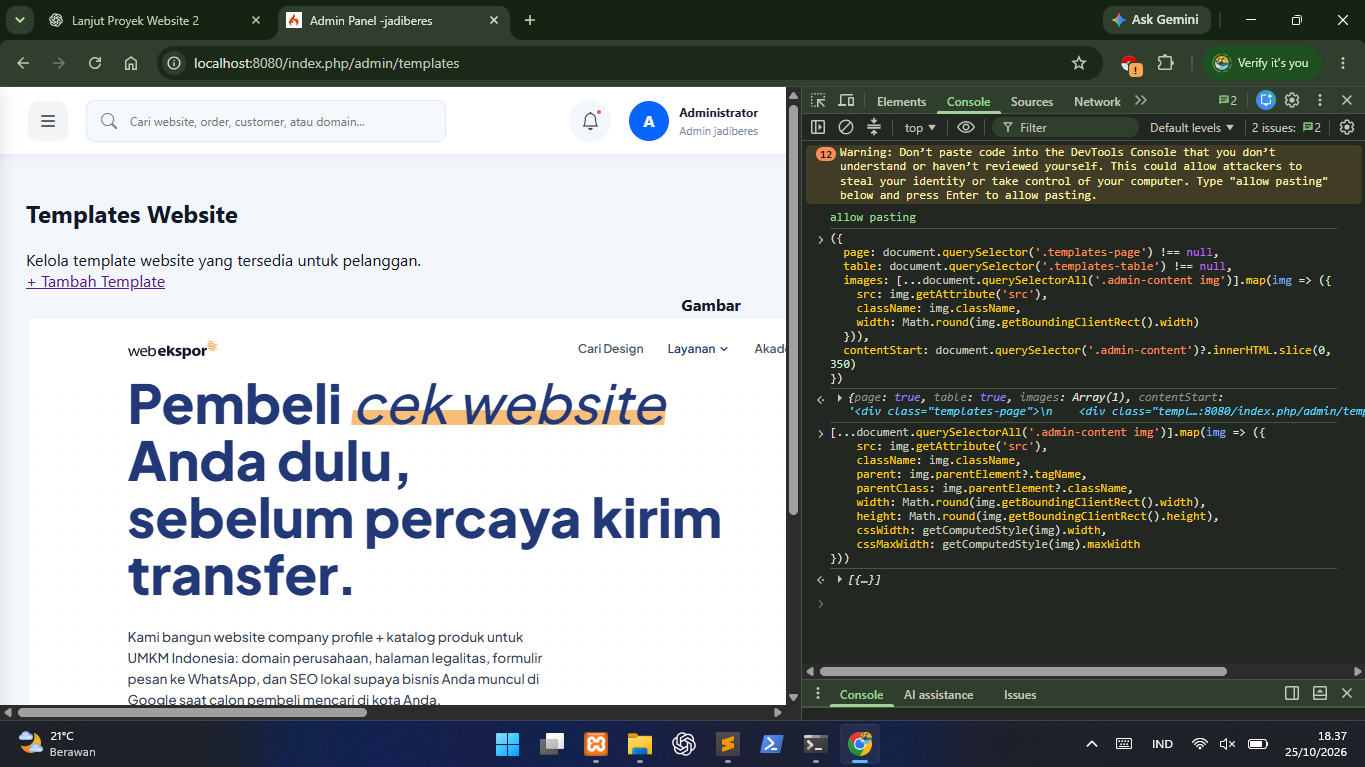Image resolution: width=1365 pixels, height=767 pixels.
Task: Go to the browser home button
Action: coord(131,63)
